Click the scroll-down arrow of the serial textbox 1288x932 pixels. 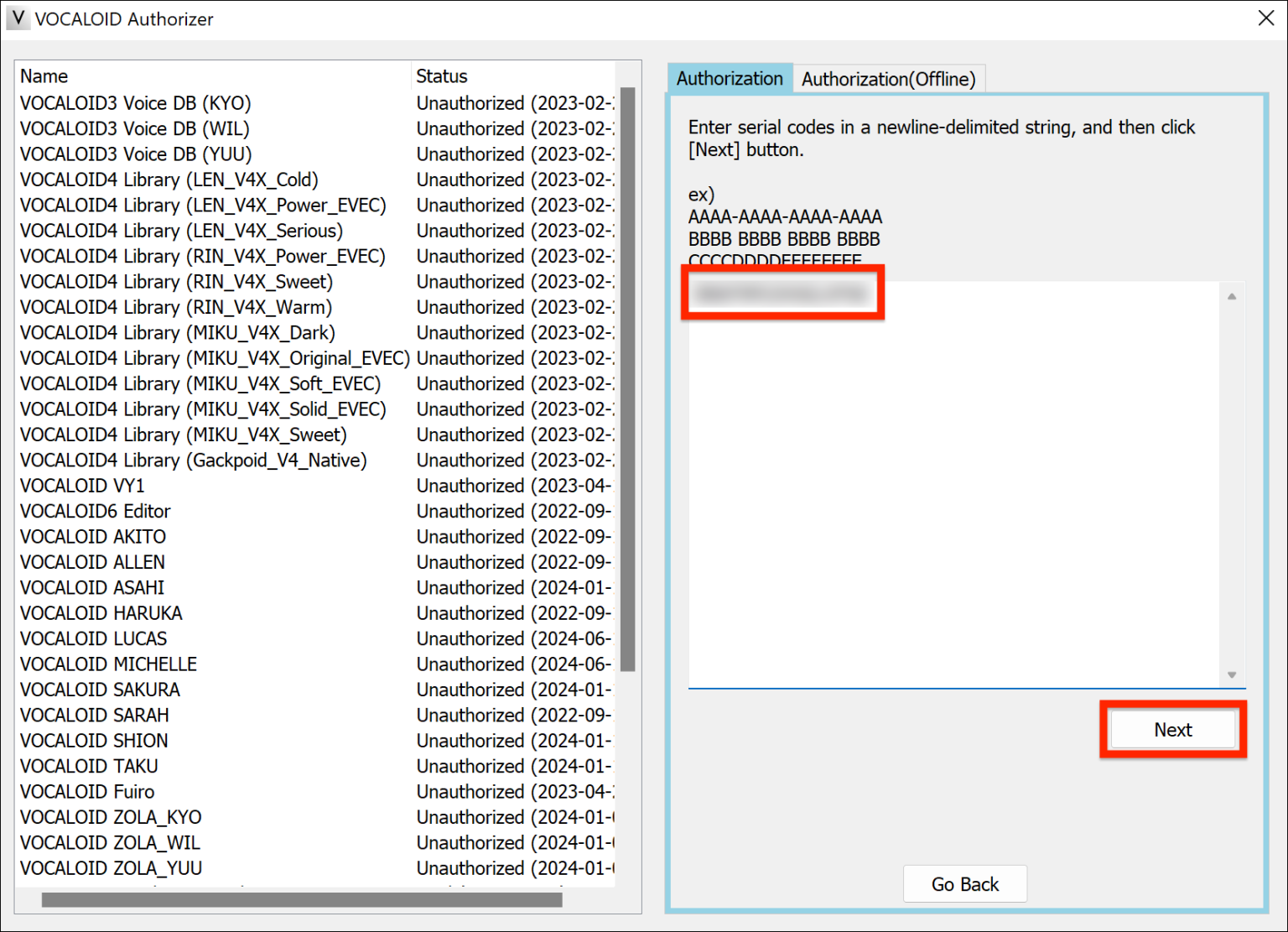tap(1232, 674)
